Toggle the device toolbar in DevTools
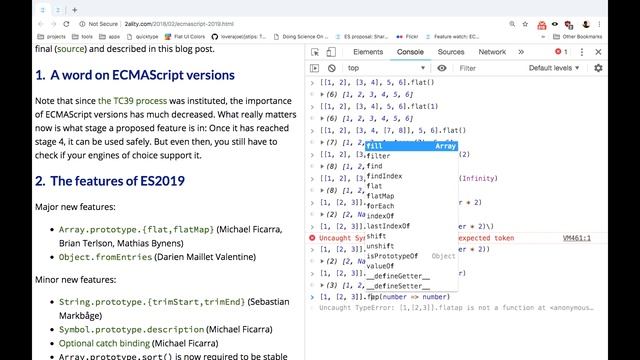Viewport: 640px width, 360px height. 331,52
